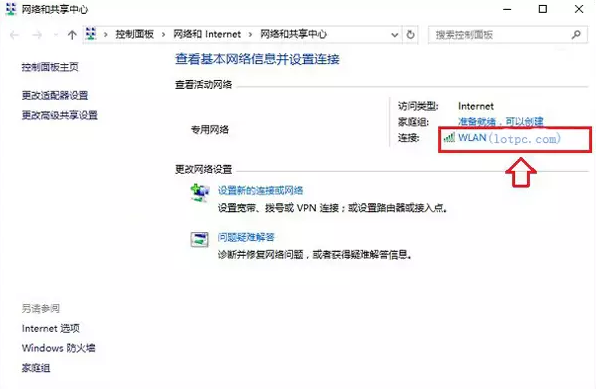Open 家庭组 link in sidebar
This screenshot has width=596, height=389.
(x=36, y=368)
